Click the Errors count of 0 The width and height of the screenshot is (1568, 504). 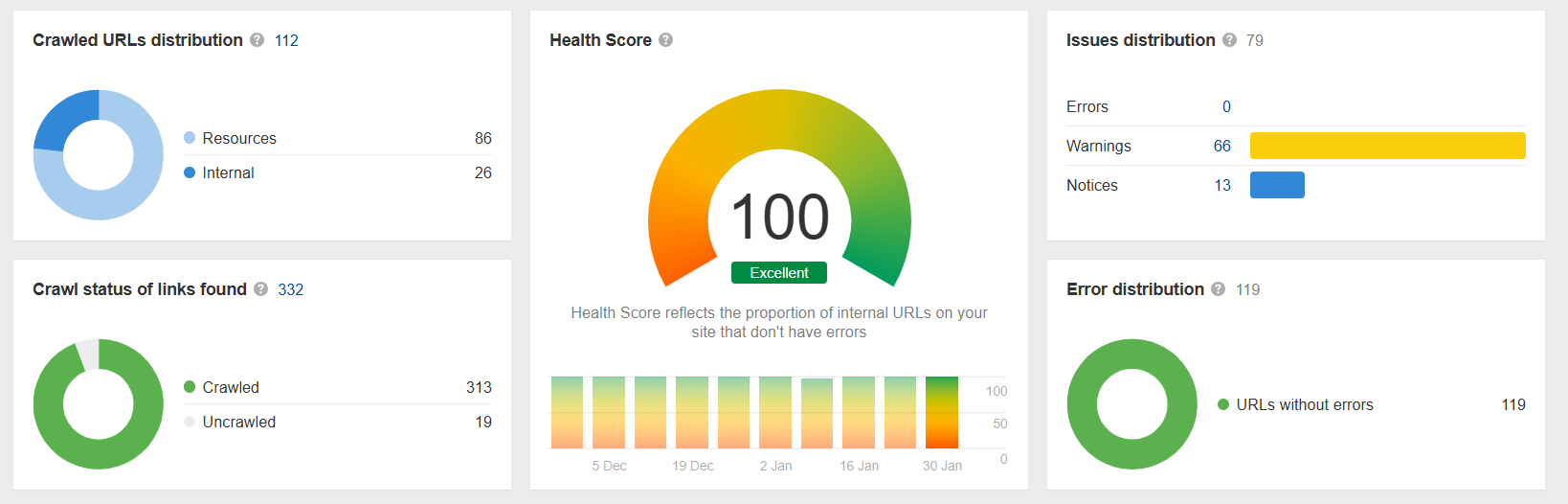tap(1226, 106)
